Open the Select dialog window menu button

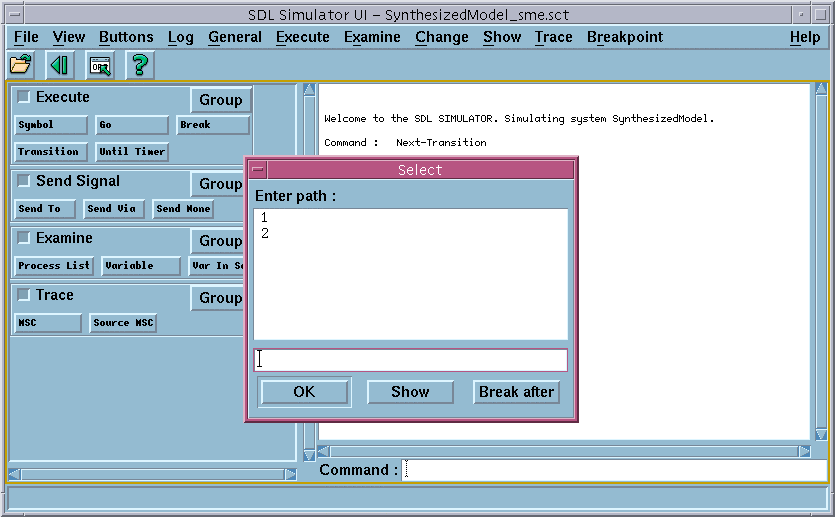pyautogui.click(x=258, y=170)
